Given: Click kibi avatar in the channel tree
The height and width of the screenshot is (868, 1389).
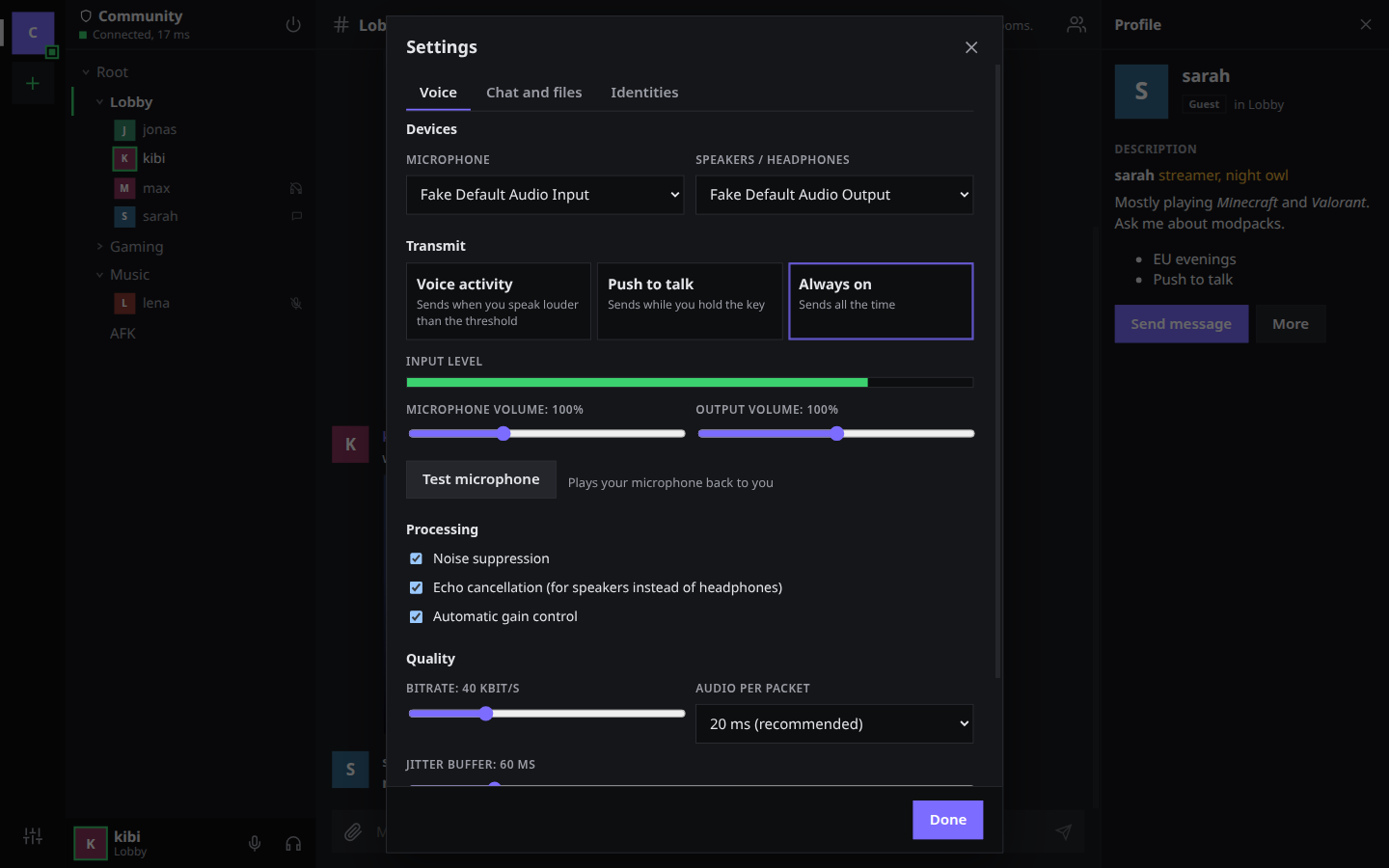Looking at the screenshot, I should 124,158.
